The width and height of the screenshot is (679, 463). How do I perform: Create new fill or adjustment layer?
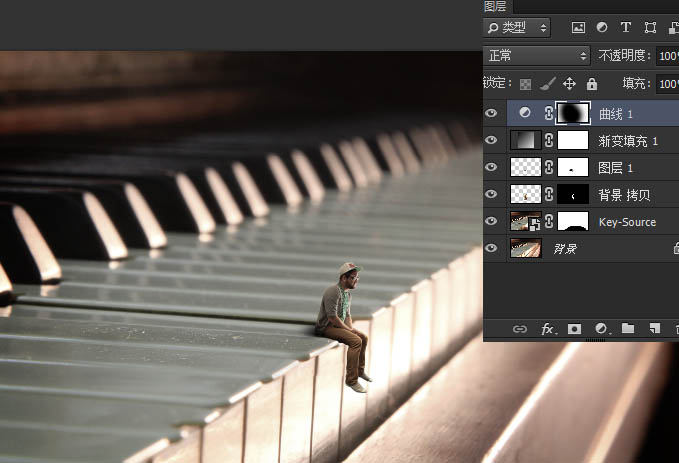pos(601,329)
